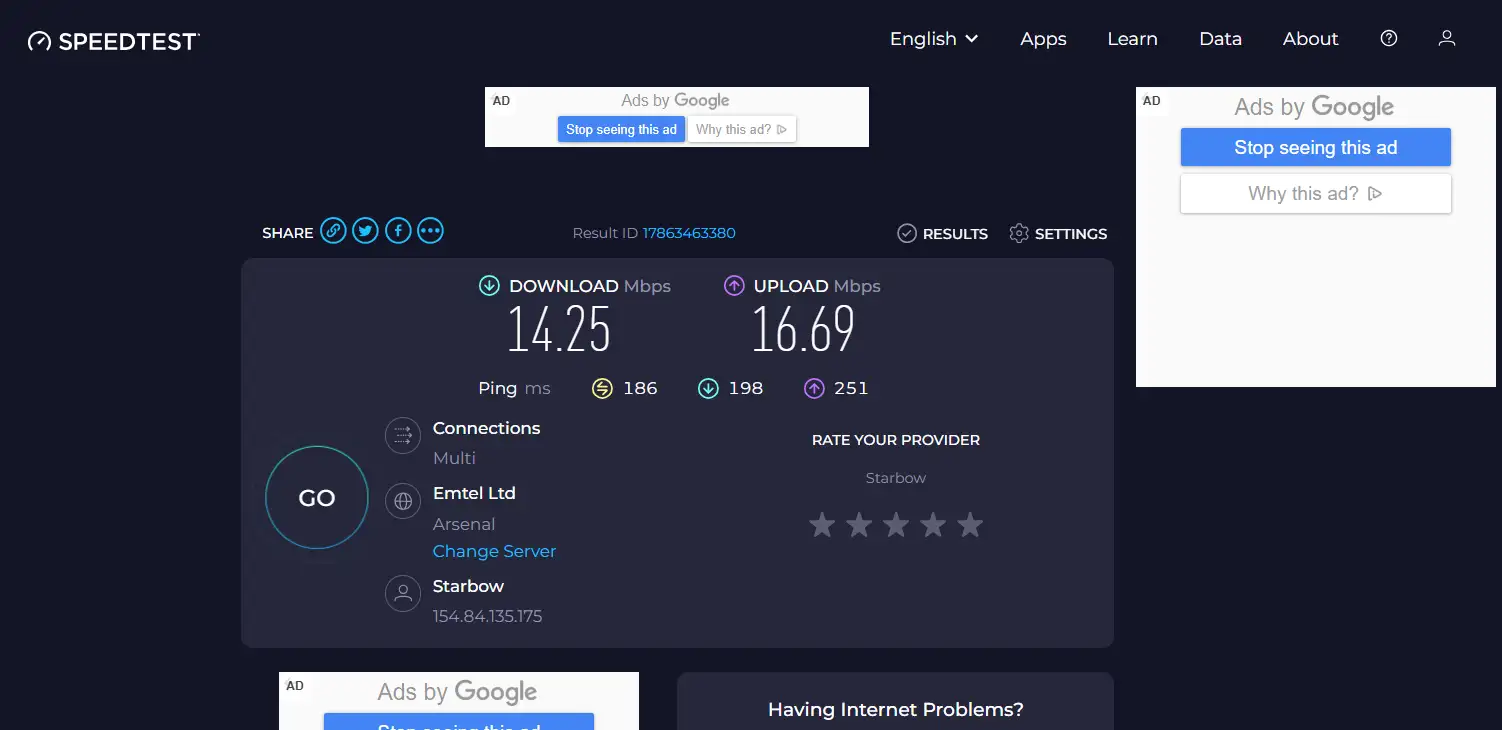Rate provider four stars
The height and width of the screenshot is (730, 1502).
pyautogui.click(x=933, y=525)
